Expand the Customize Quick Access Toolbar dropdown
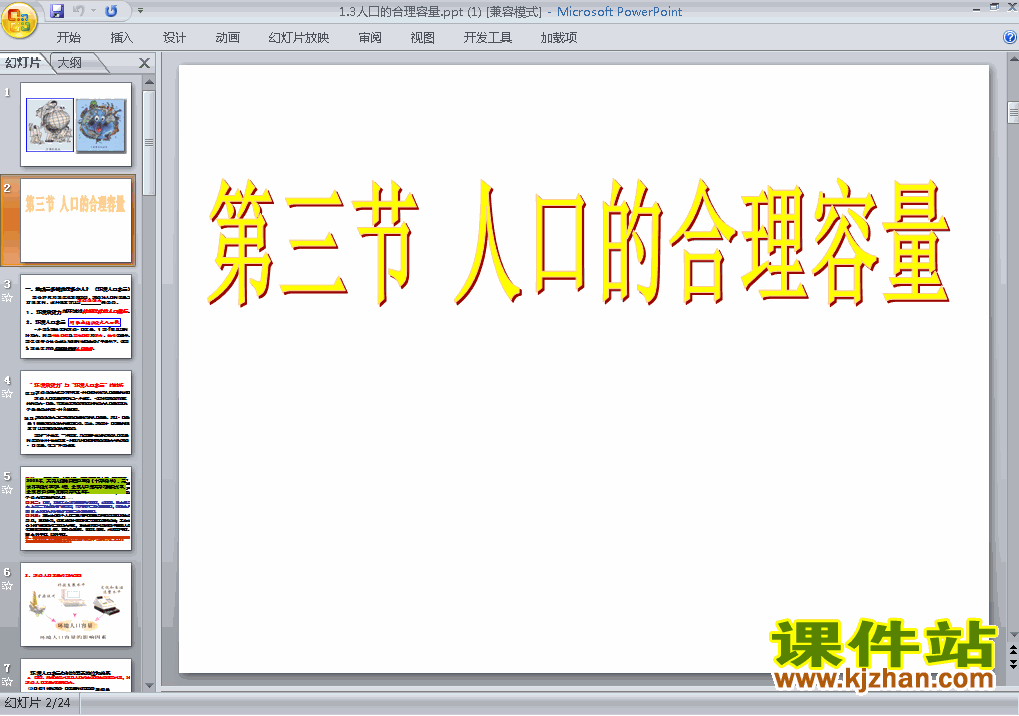 click(140, 11)
